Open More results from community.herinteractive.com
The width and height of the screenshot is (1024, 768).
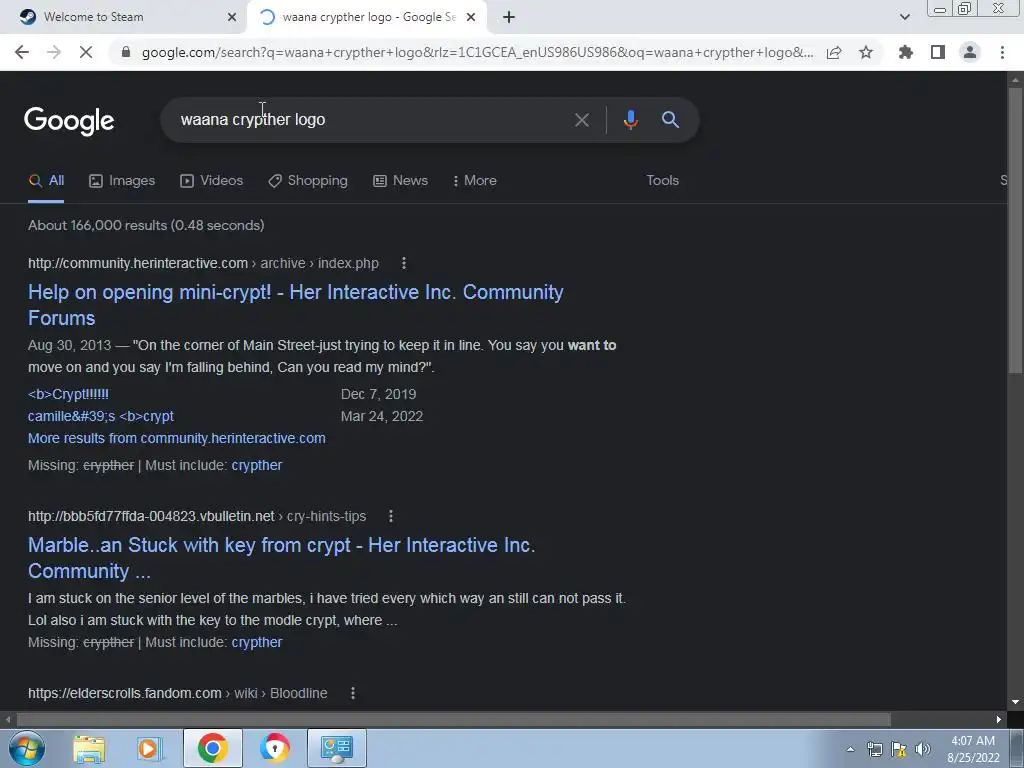click(176, 438)
